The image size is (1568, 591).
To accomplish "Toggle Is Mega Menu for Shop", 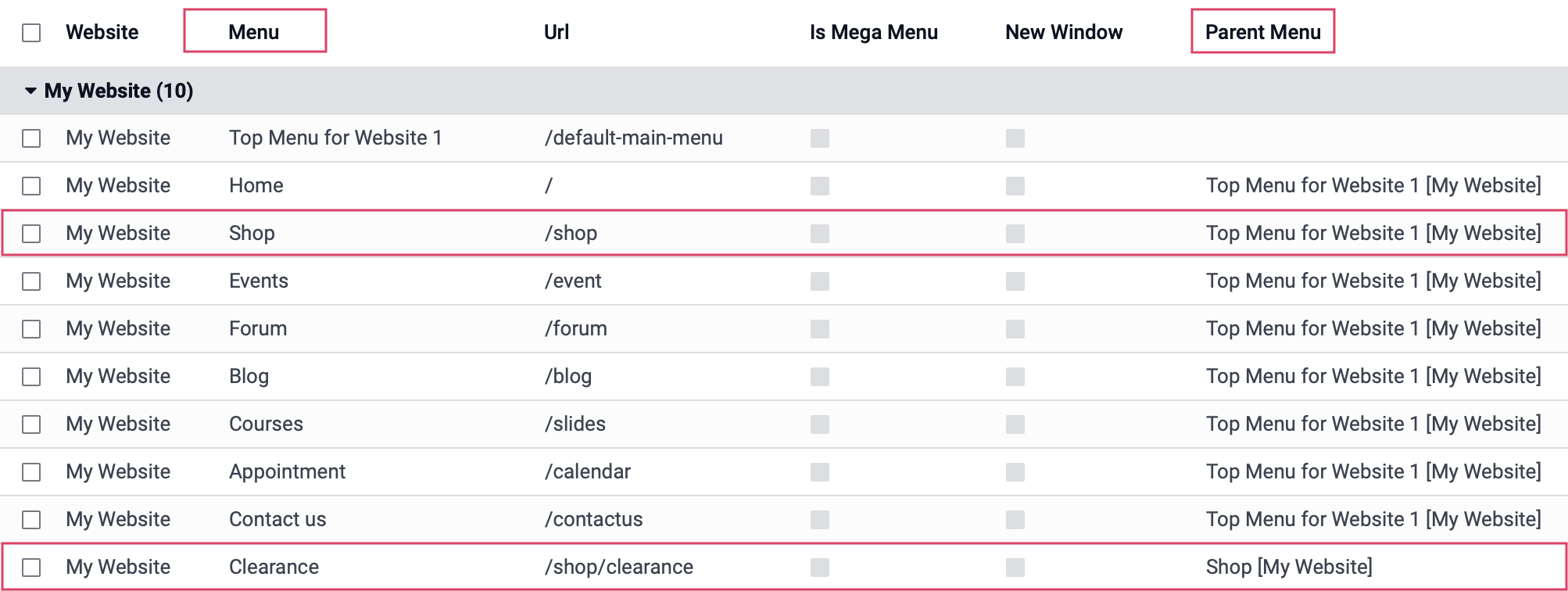I will 820,234.
